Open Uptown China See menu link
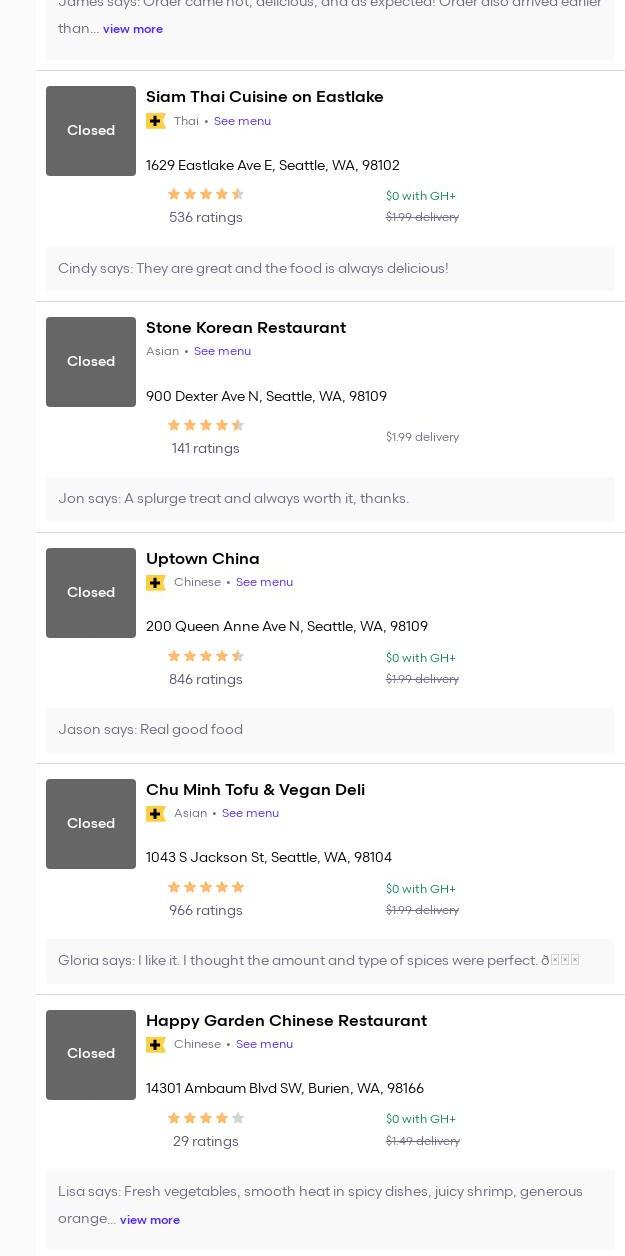This screenshot has height=1256, width=625. click(x=264, y=582)
